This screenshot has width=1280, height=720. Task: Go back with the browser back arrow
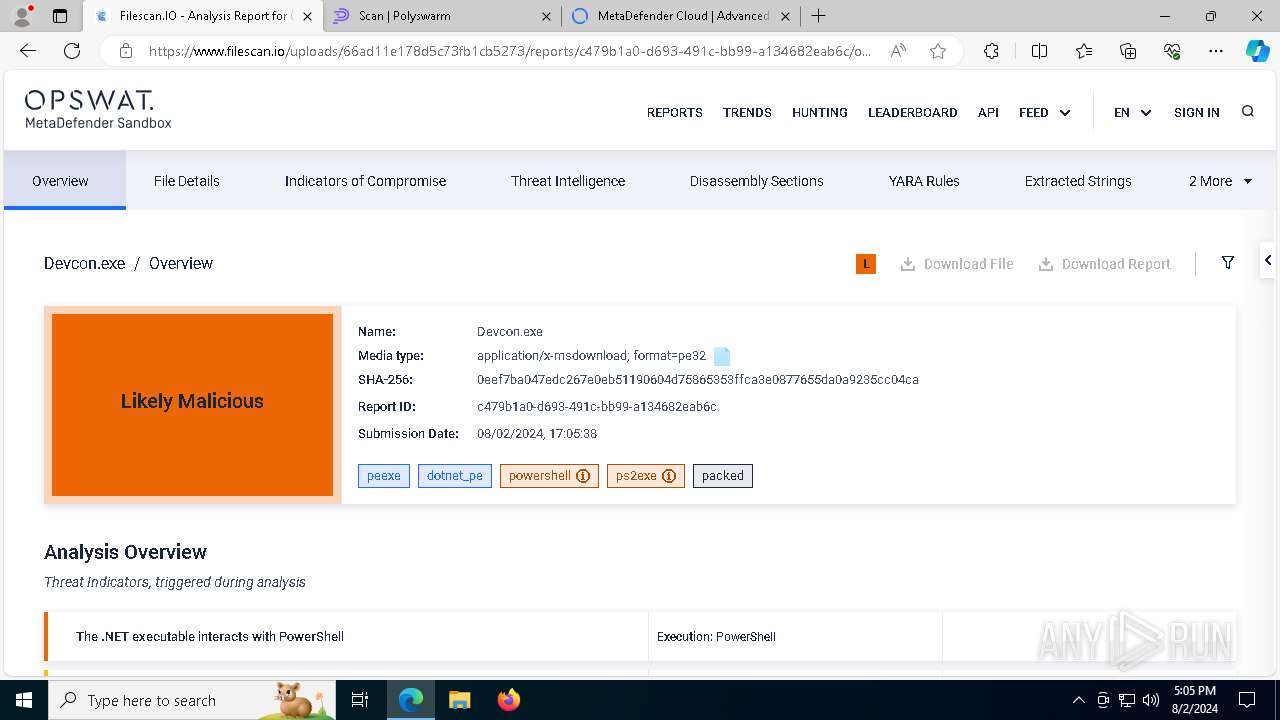click(28, 51)
